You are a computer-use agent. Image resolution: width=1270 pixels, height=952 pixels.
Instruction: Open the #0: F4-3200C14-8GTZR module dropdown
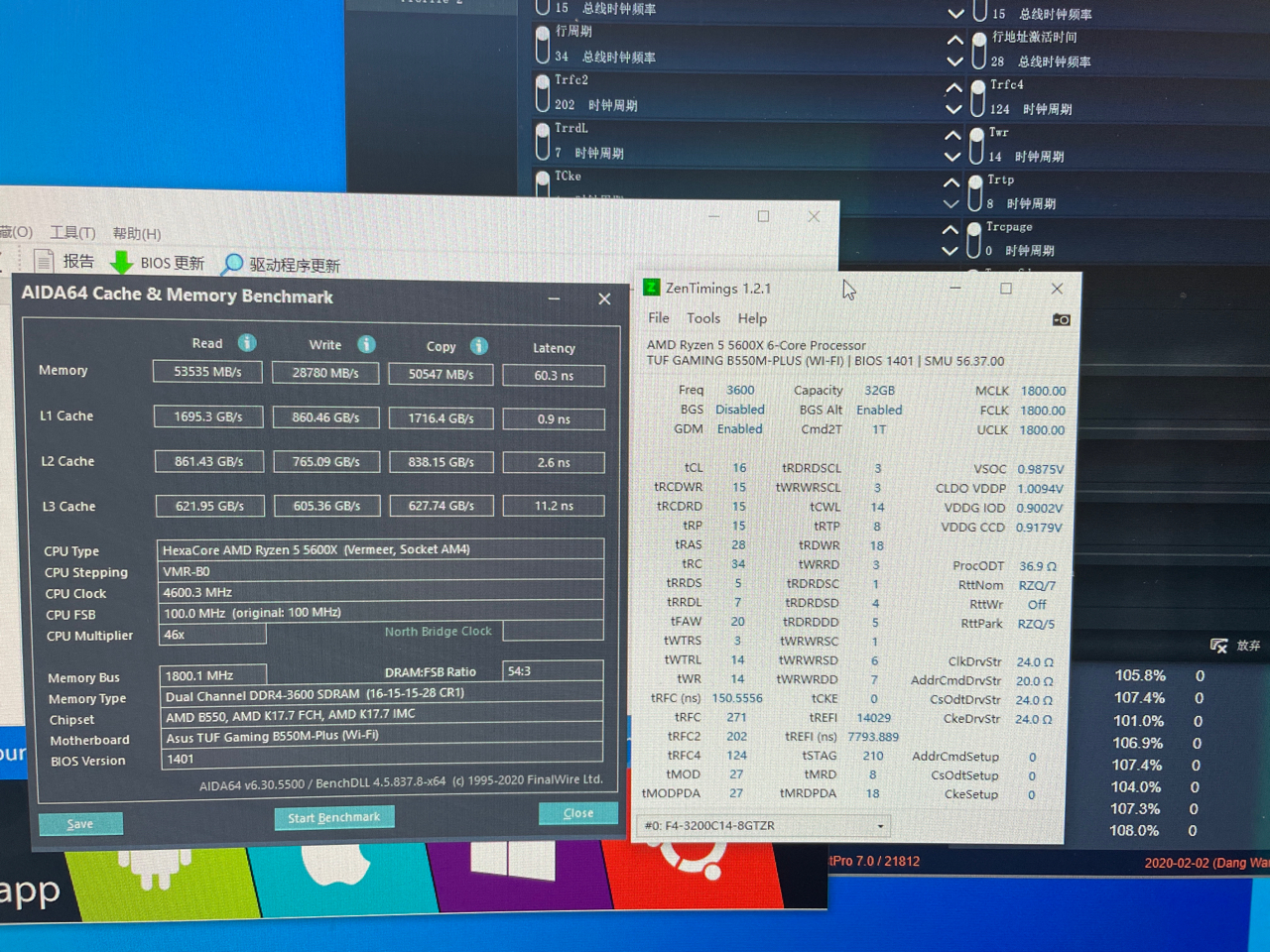[x=764, y=825]
